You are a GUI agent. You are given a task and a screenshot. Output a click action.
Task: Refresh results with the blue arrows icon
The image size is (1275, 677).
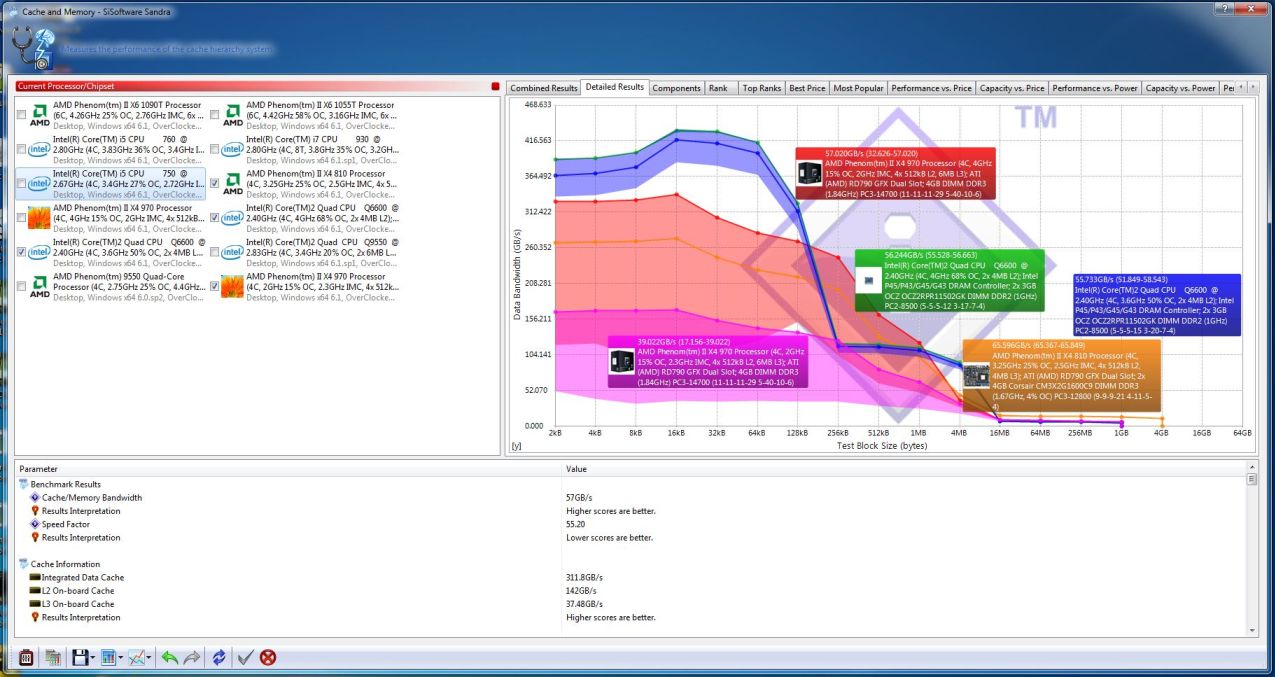click(218, 657)
